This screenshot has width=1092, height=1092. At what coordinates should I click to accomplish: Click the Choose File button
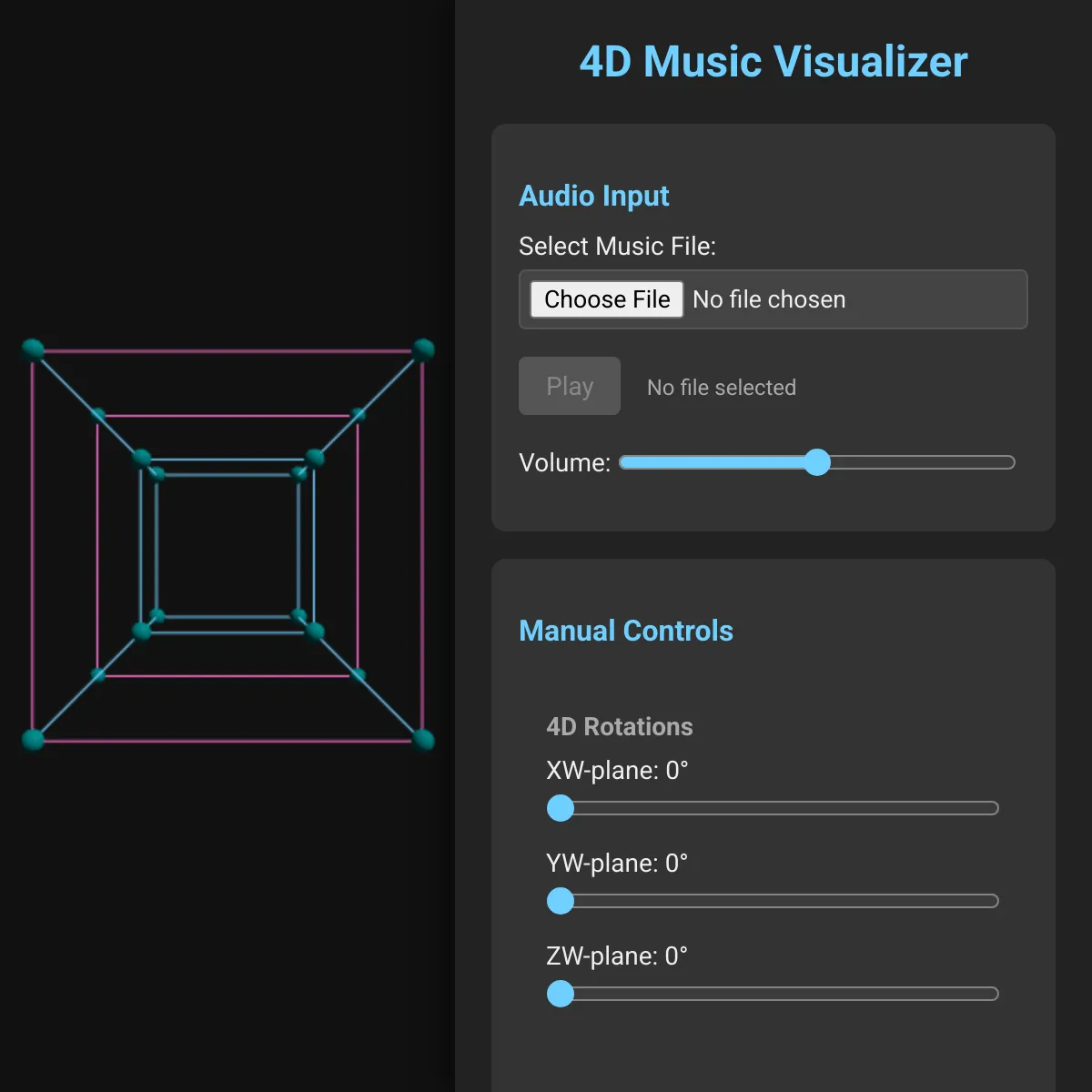point(605,299)
